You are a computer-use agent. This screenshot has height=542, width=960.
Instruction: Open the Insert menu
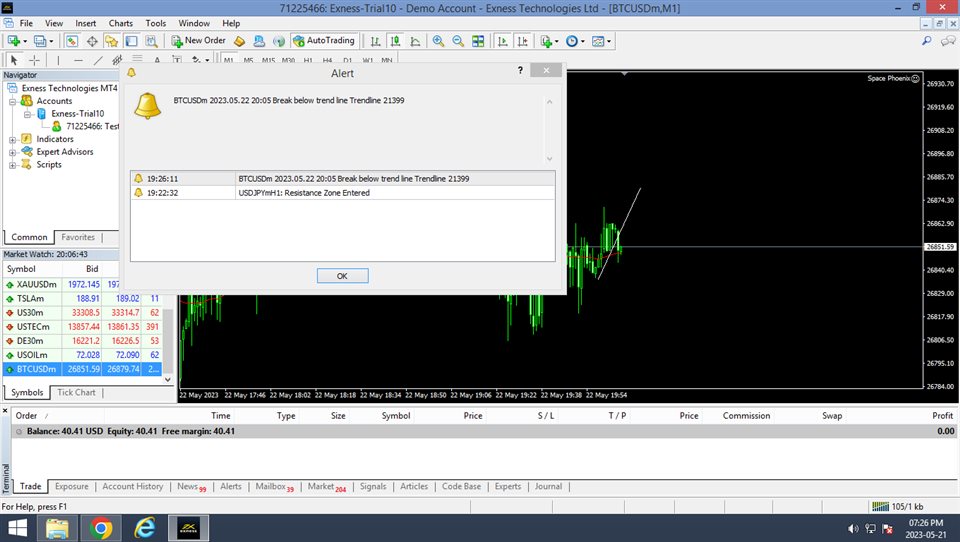[x=86, y=23]
